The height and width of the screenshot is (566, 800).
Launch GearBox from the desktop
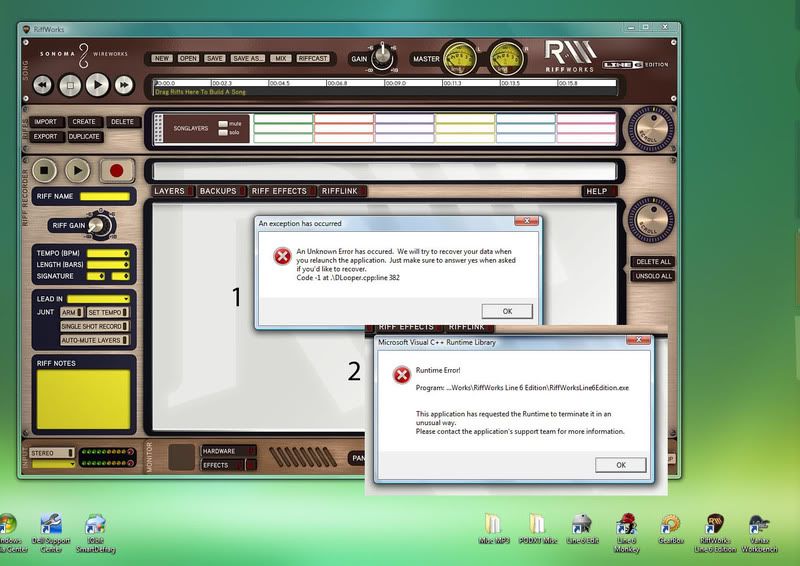pyautogui.click(x=671, y=529)
